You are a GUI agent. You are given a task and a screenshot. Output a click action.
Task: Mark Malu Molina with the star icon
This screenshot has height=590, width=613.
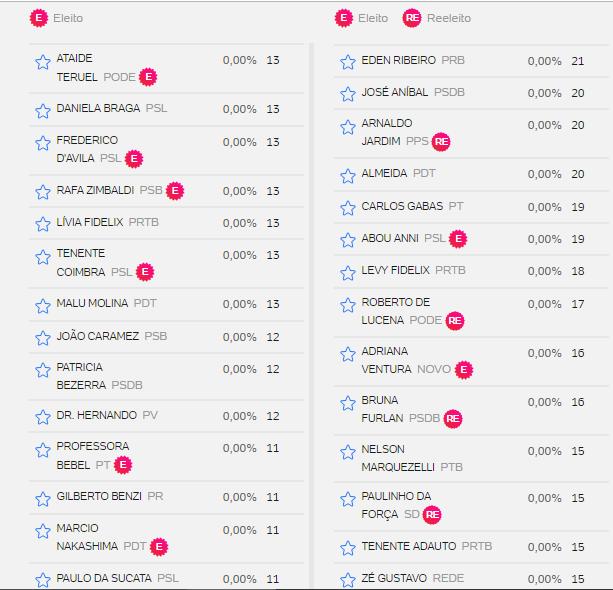[43, 305]
